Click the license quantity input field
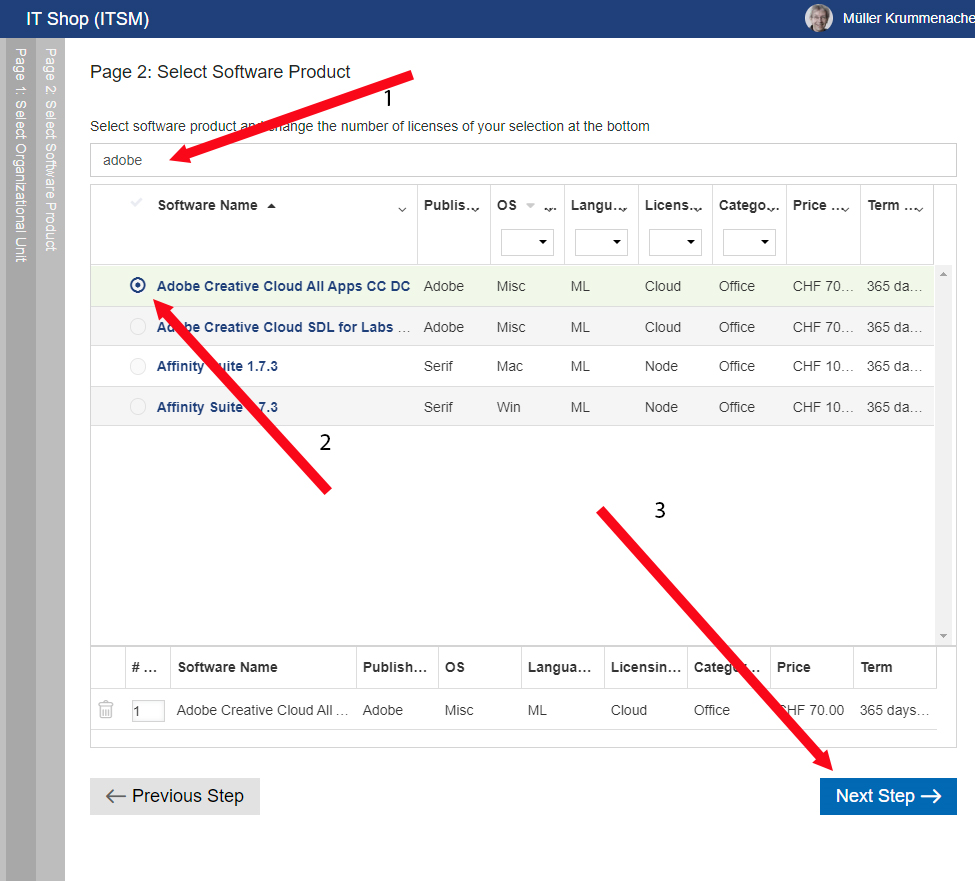975x881 pixels. coord(148,711)
